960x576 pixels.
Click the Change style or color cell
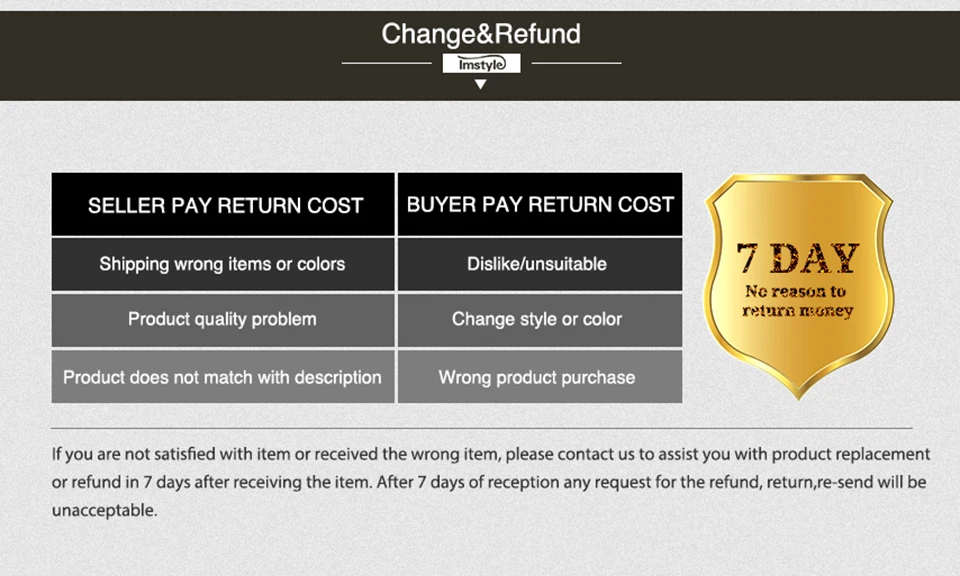[x=540, y=320]
